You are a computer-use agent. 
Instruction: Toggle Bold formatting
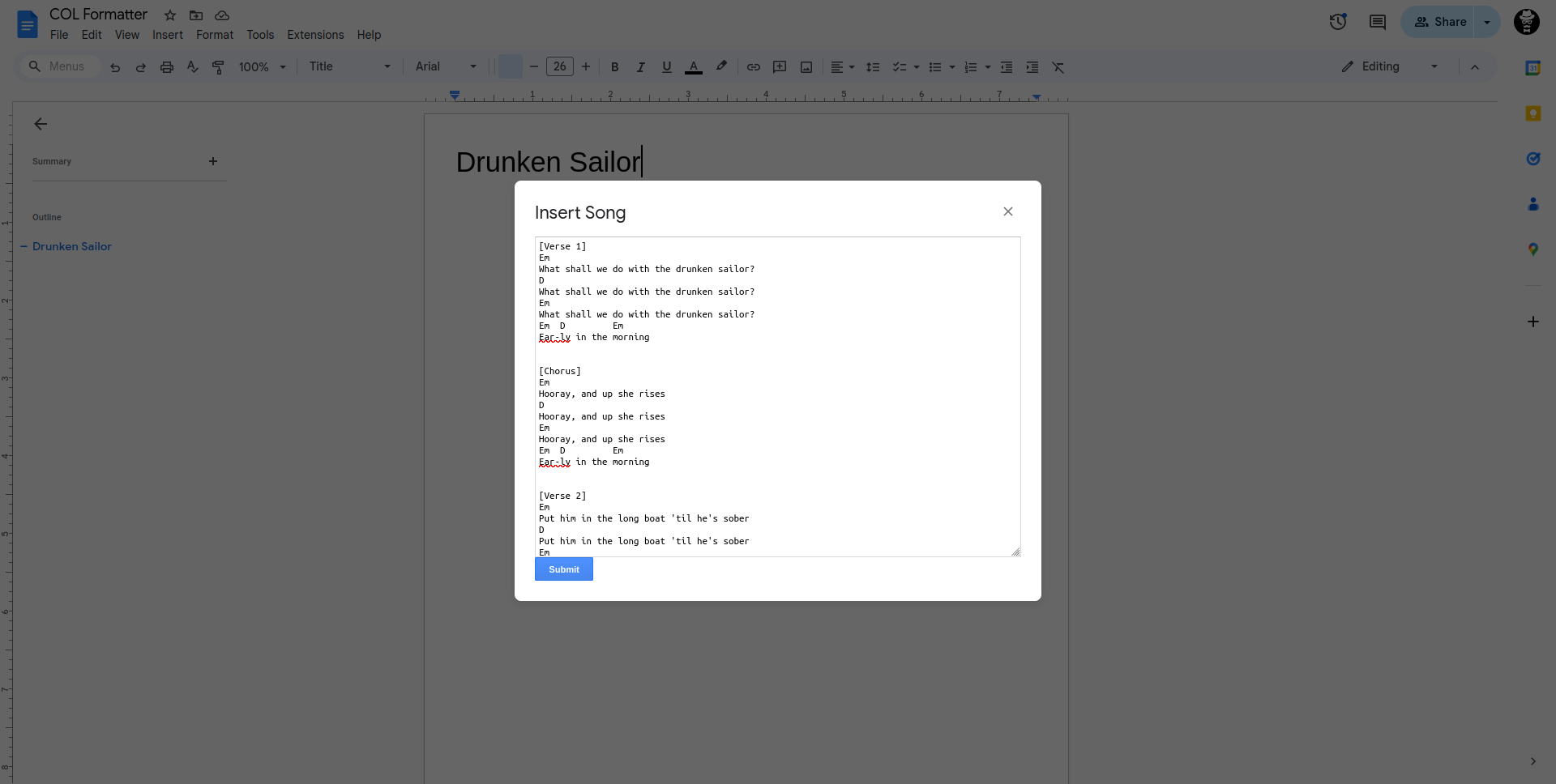click(x=615, y=67)
